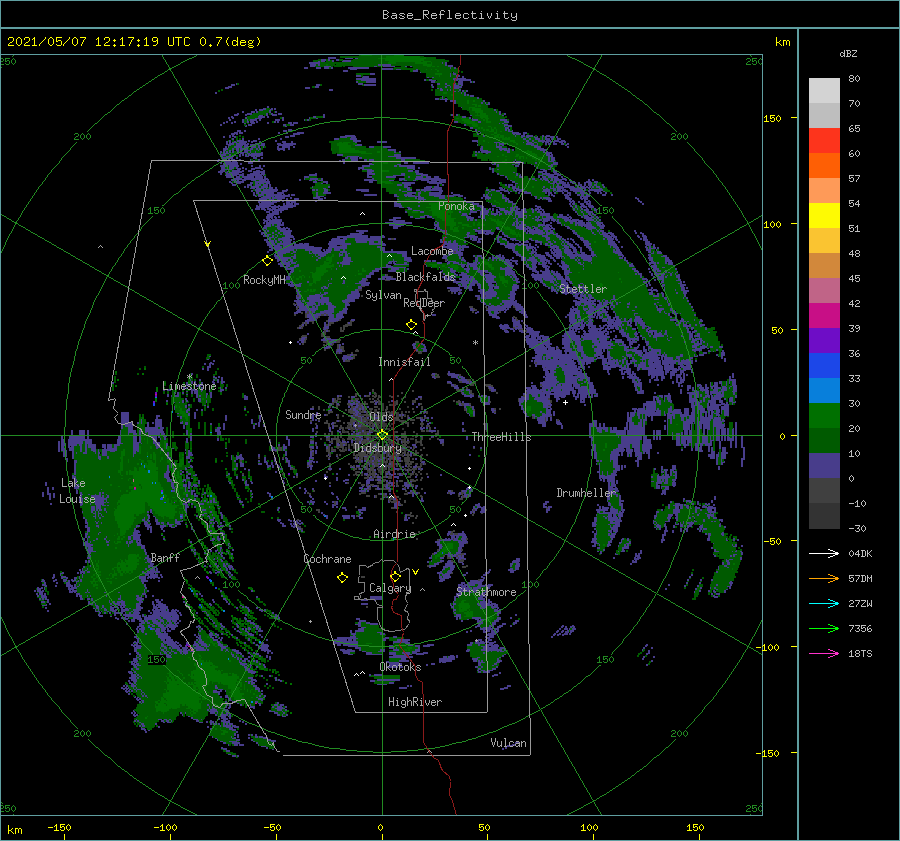Viewport: 900px width, 841px height.
Task: Select the yellow diamond marker right of Cochrane
Action: coord(342,578)
